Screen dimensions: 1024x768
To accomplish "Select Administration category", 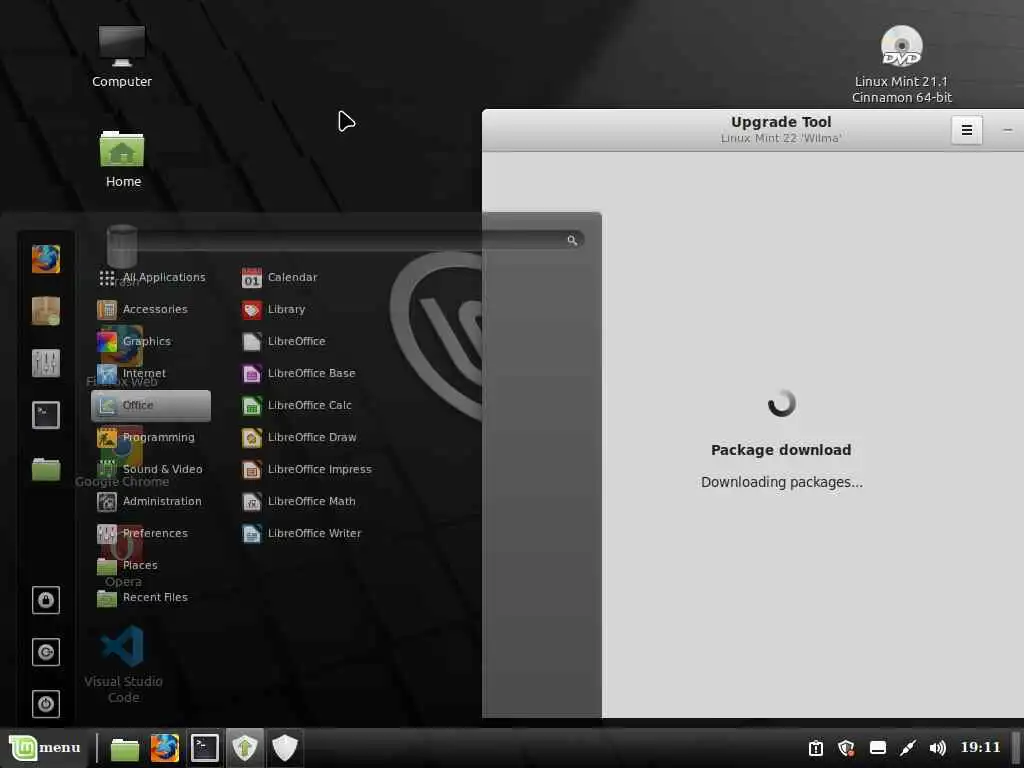I will tap(149, 502).
